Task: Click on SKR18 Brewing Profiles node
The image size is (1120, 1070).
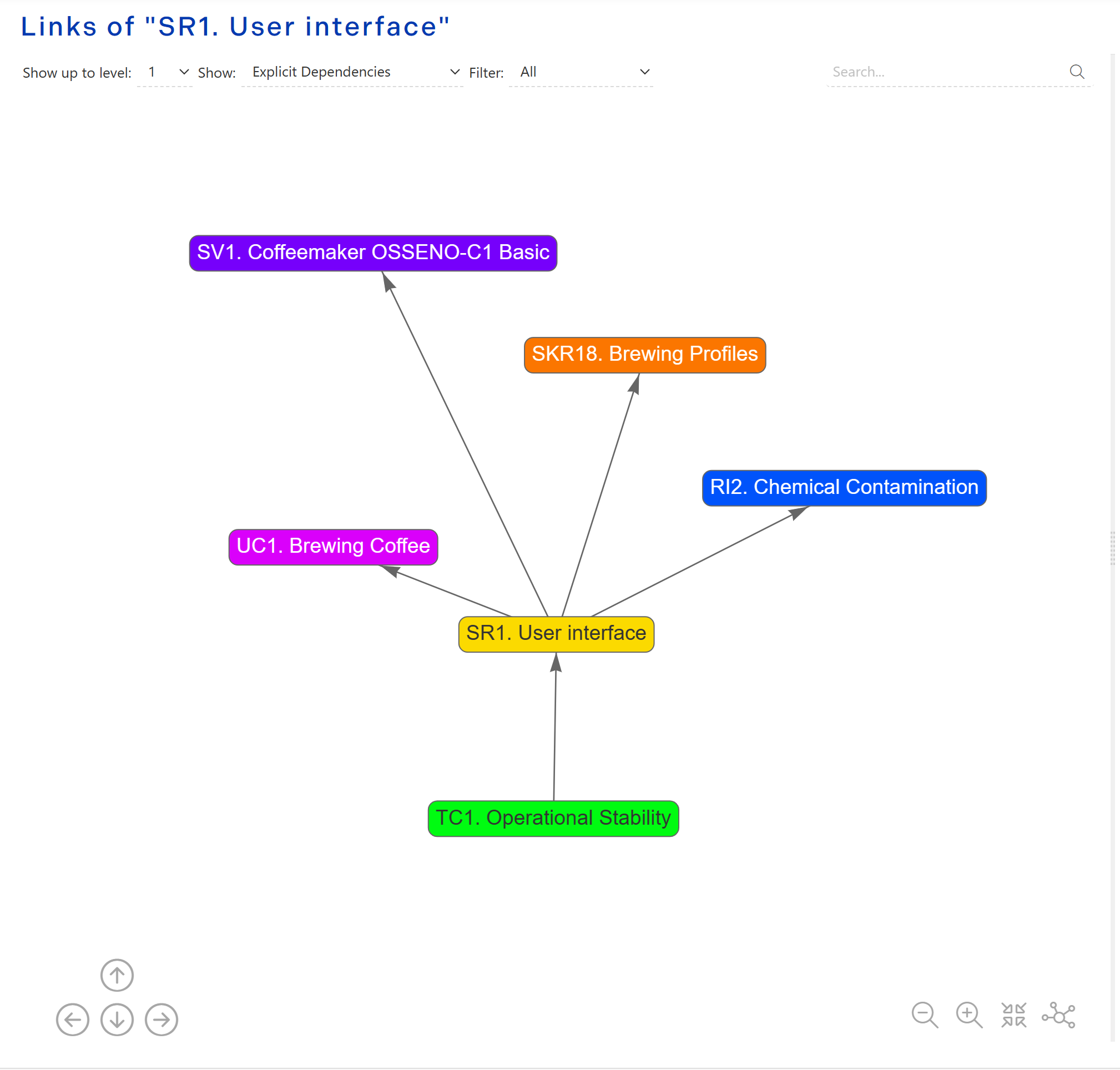Action: tap(644, 353)
